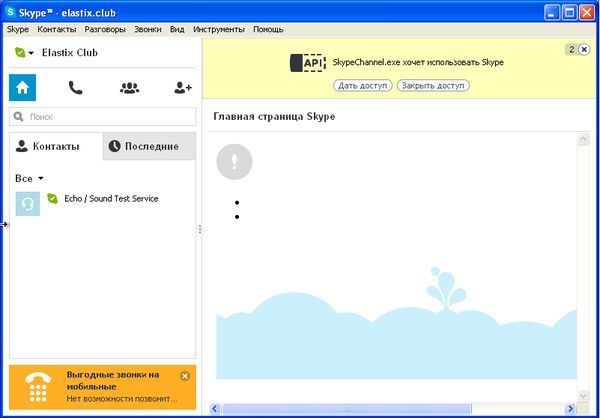Switch to the "Последние" tab
This screenshot has width=600, height=418.
[x=150, y=146]
